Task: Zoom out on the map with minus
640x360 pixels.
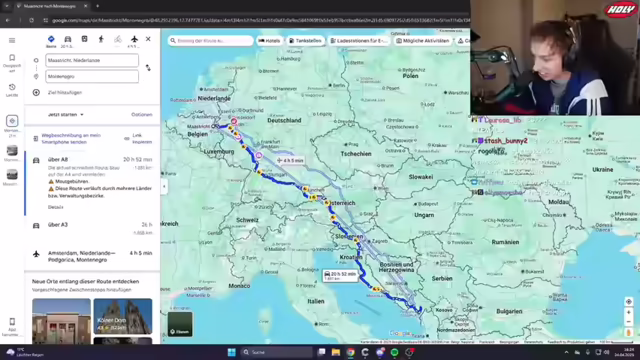Action: [x=629, y=322]
